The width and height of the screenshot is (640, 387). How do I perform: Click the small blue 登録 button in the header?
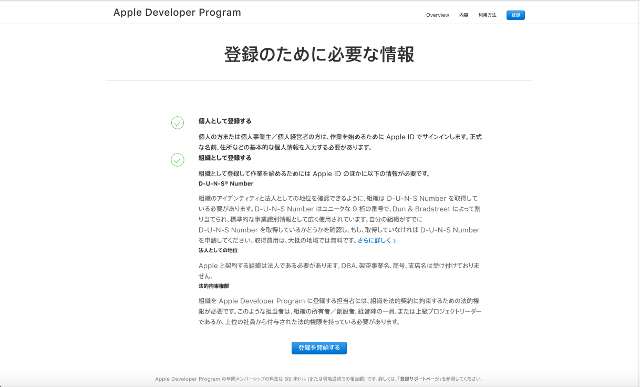click(x=516, y=15)
